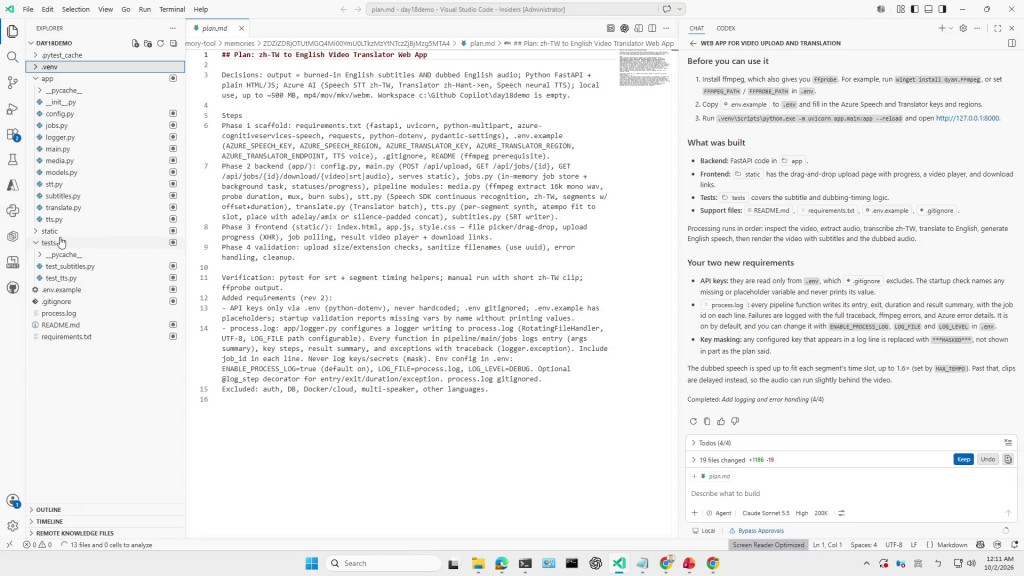This screenshot has width=1024, height=576.
Task: Open the Selection menu
Action: (x=76, y=9)
